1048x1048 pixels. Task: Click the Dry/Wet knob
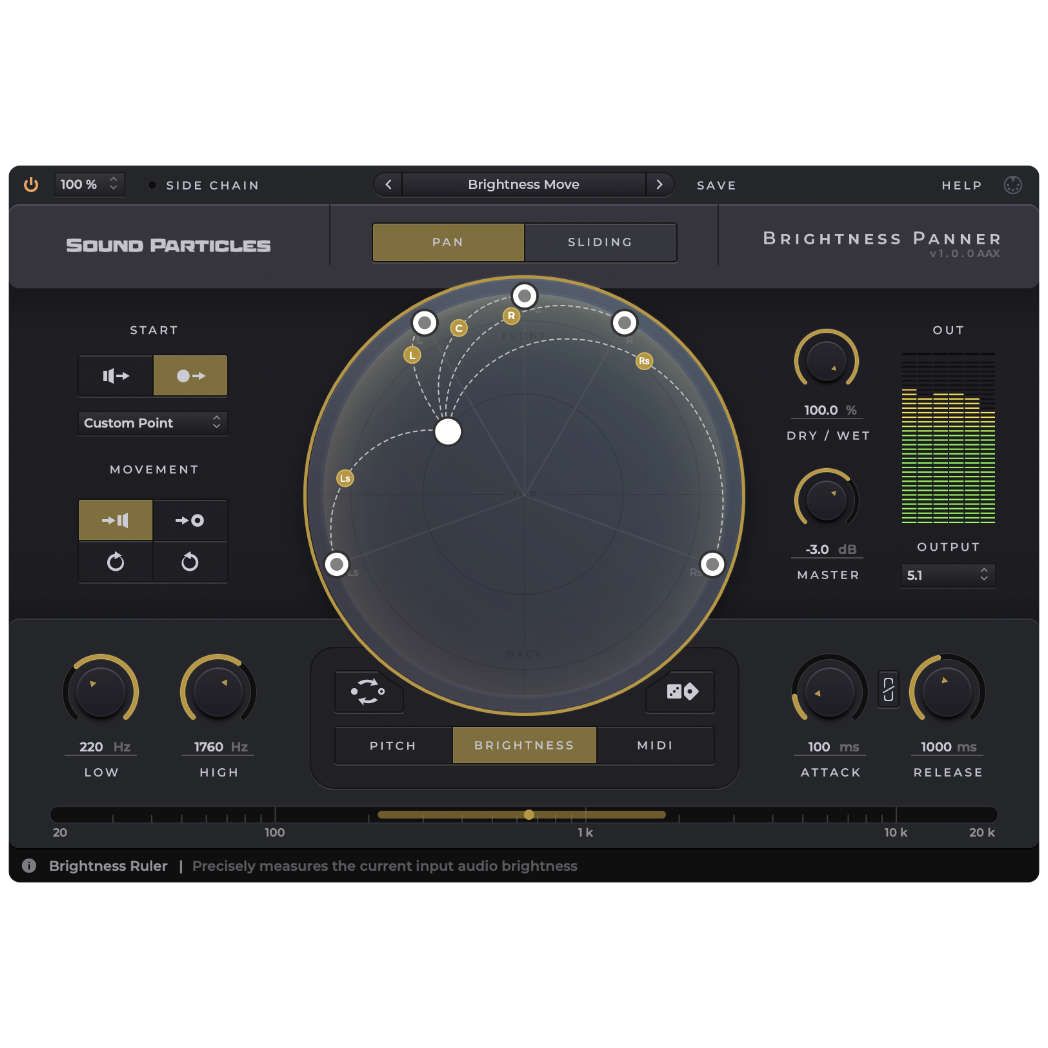point(826,360)
